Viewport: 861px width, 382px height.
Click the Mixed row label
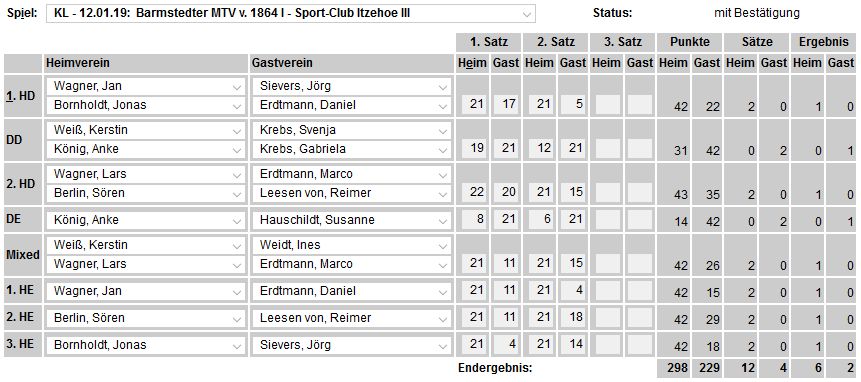click(x=23, y=255)
